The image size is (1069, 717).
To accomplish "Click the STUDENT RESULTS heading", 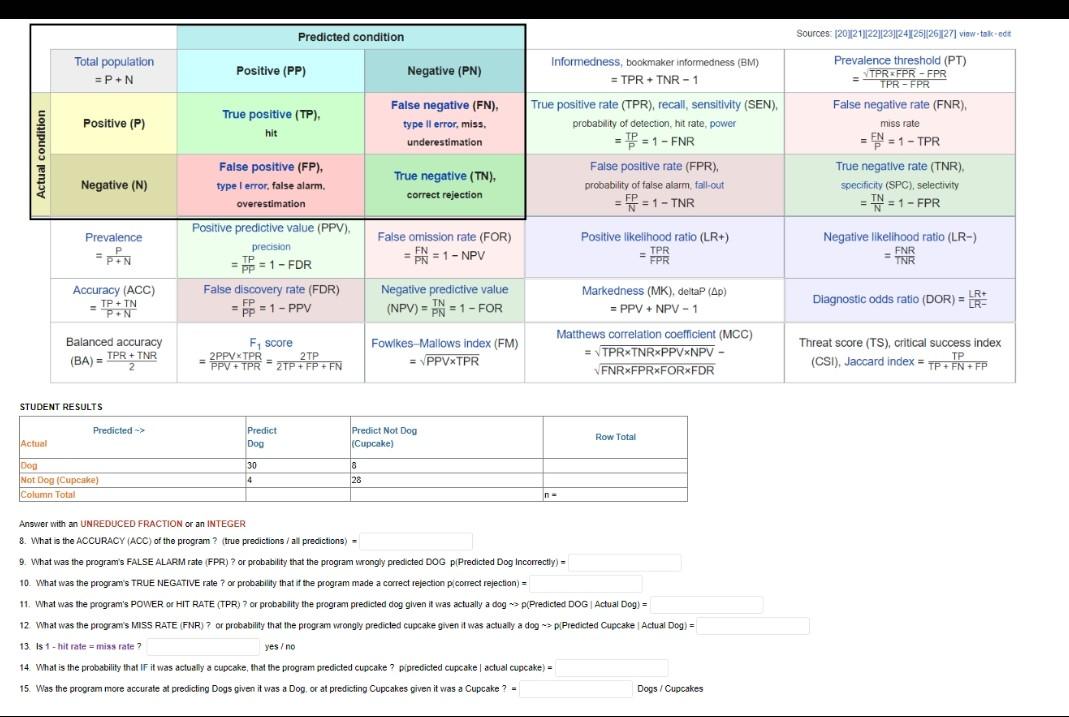I will click(61, 407).
